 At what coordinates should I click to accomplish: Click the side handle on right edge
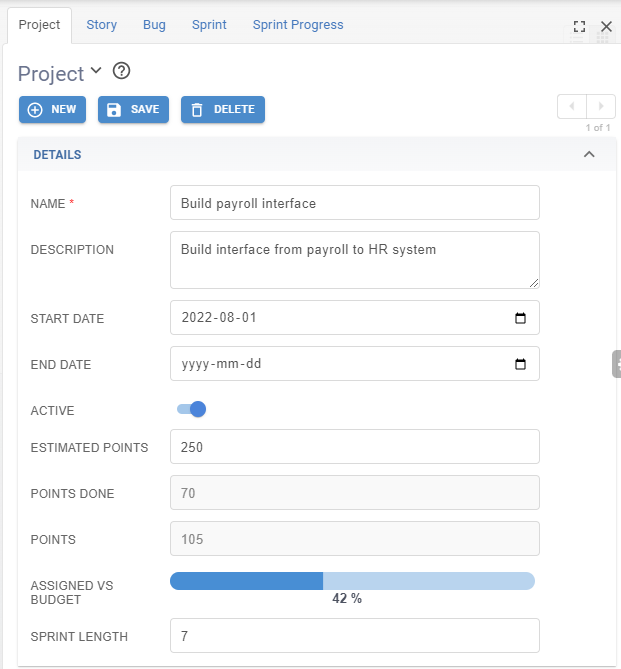pyautogui.click(x=617, y=364)
